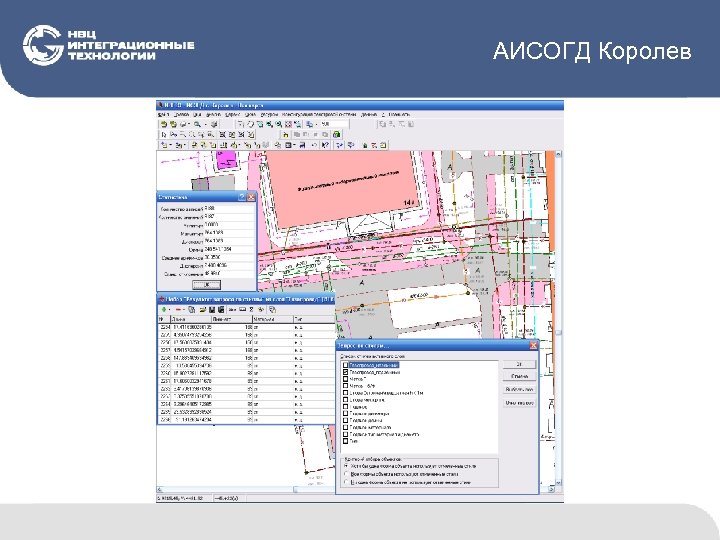Open the dropdown arrow next to the zoom magnifier
The height and width of the screenshot is (540, 720).
point(205,125)
